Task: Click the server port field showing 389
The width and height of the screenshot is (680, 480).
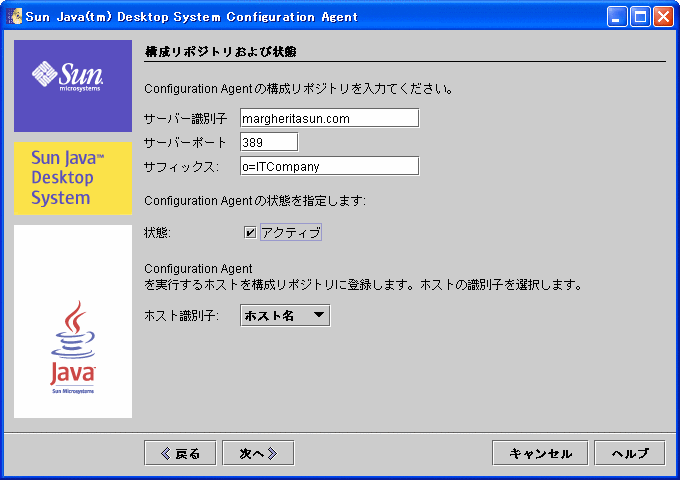Action: pyautogui.click(x=269, y=142)
